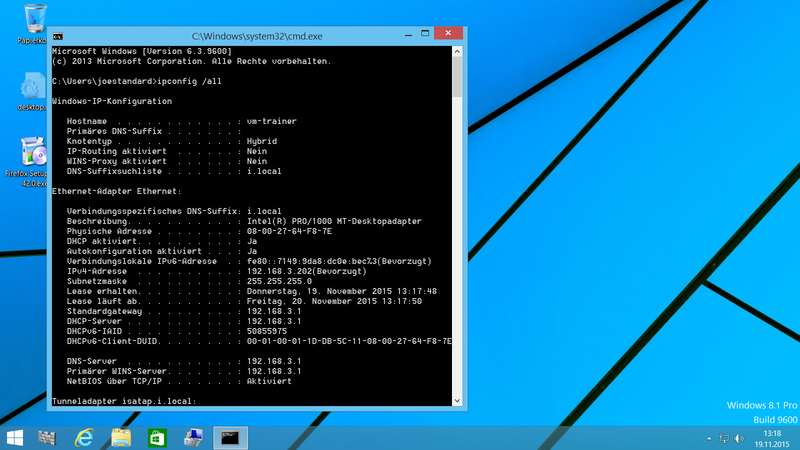Launch File Explorer from the taskbar
Image resolution: width=800 pixels, height=450 pixels.
pyautogui.click(x=121, y=437)
